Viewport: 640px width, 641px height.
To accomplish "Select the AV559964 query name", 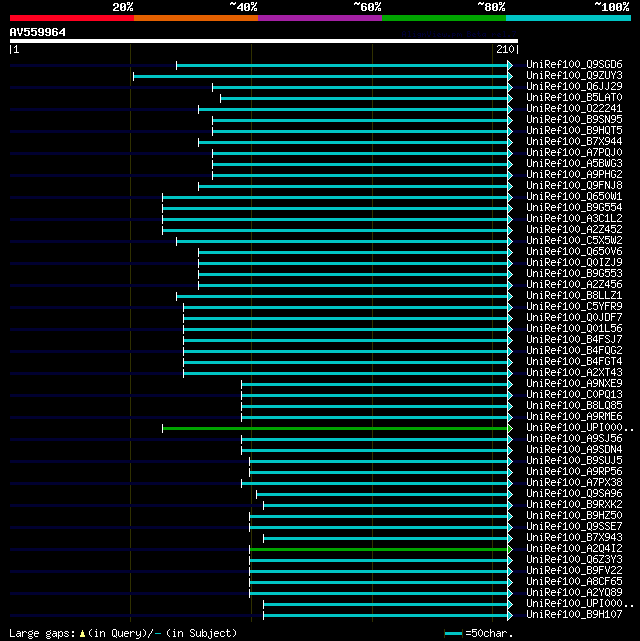I will pyautogui.click(x=38, y=32).
